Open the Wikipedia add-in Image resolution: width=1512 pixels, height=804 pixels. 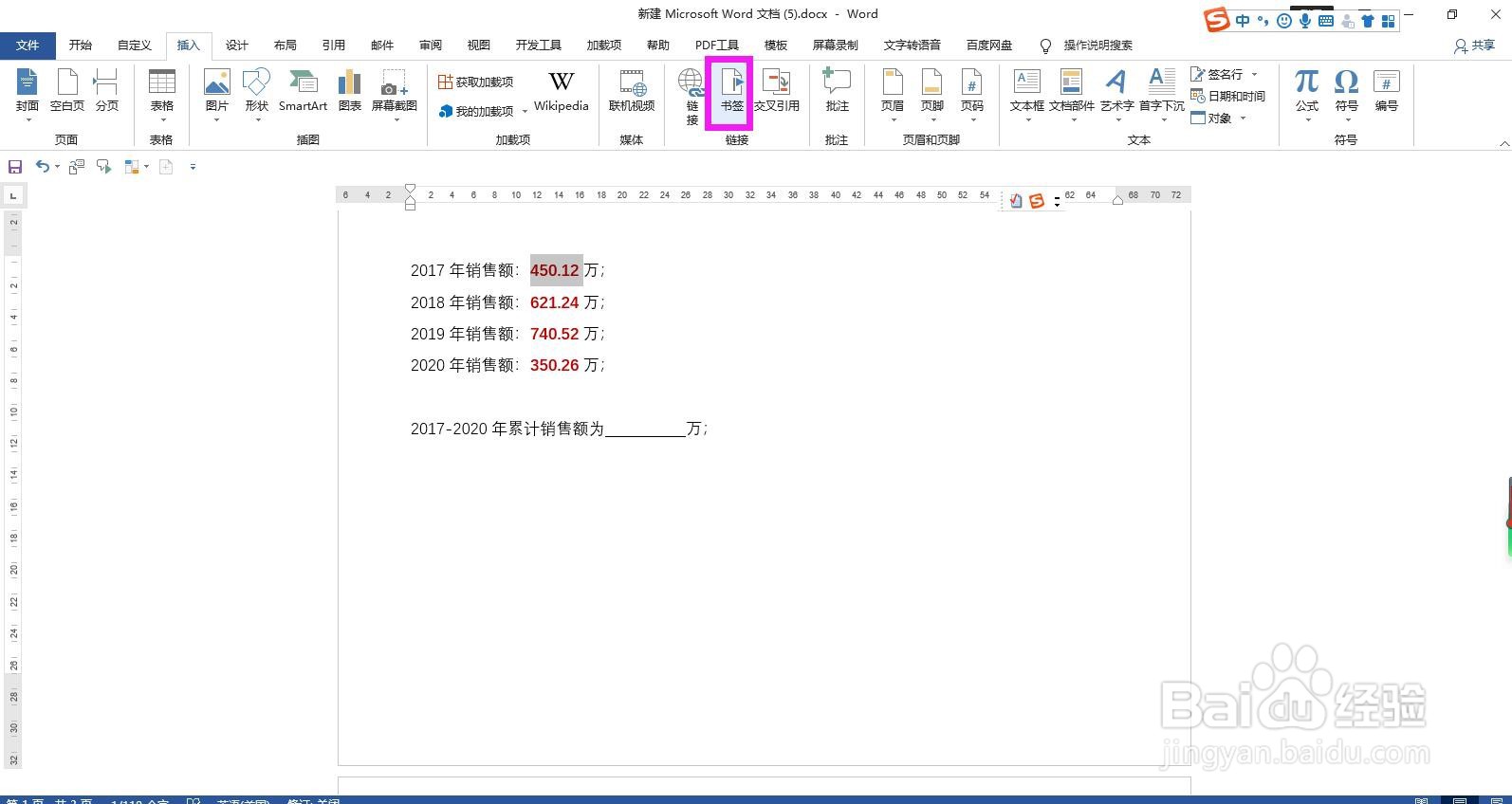pyautogui.click(x=562, y=92)
